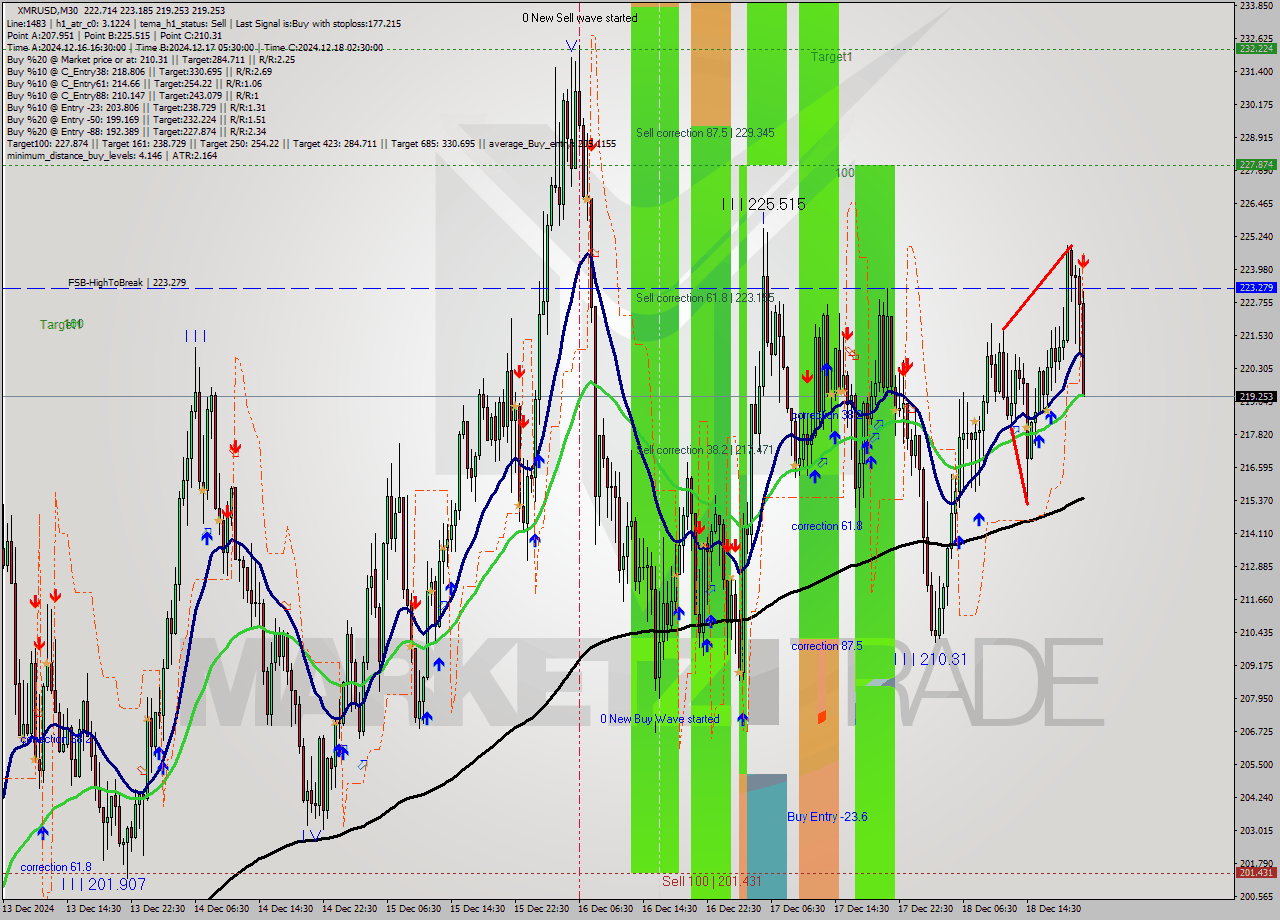Click the '16 Dec 06:30' time axis label

coord(608,909)
